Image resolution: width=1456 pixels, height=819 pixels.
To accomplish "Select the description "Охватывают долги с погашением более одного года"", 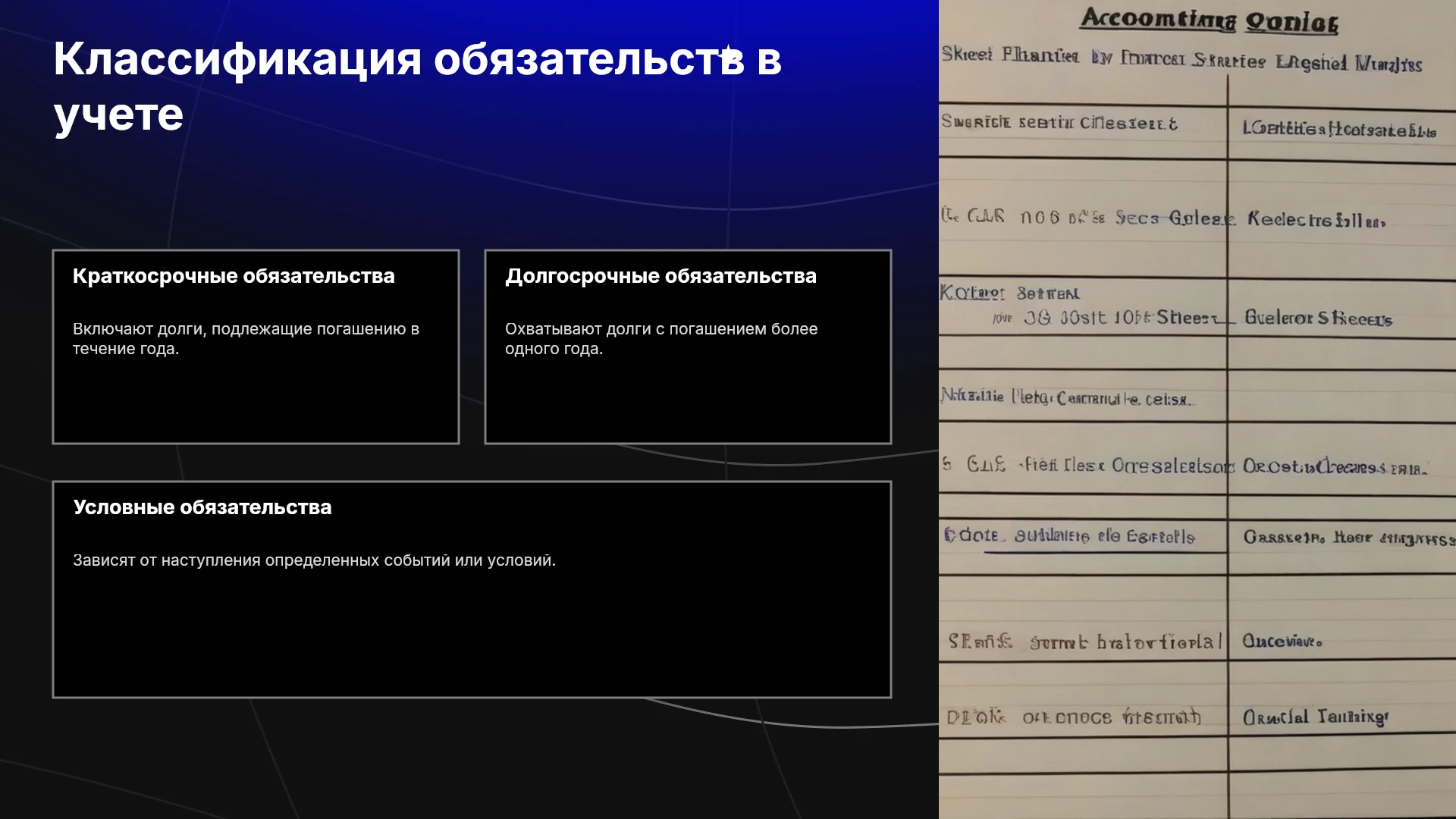I will coord(661,339).
